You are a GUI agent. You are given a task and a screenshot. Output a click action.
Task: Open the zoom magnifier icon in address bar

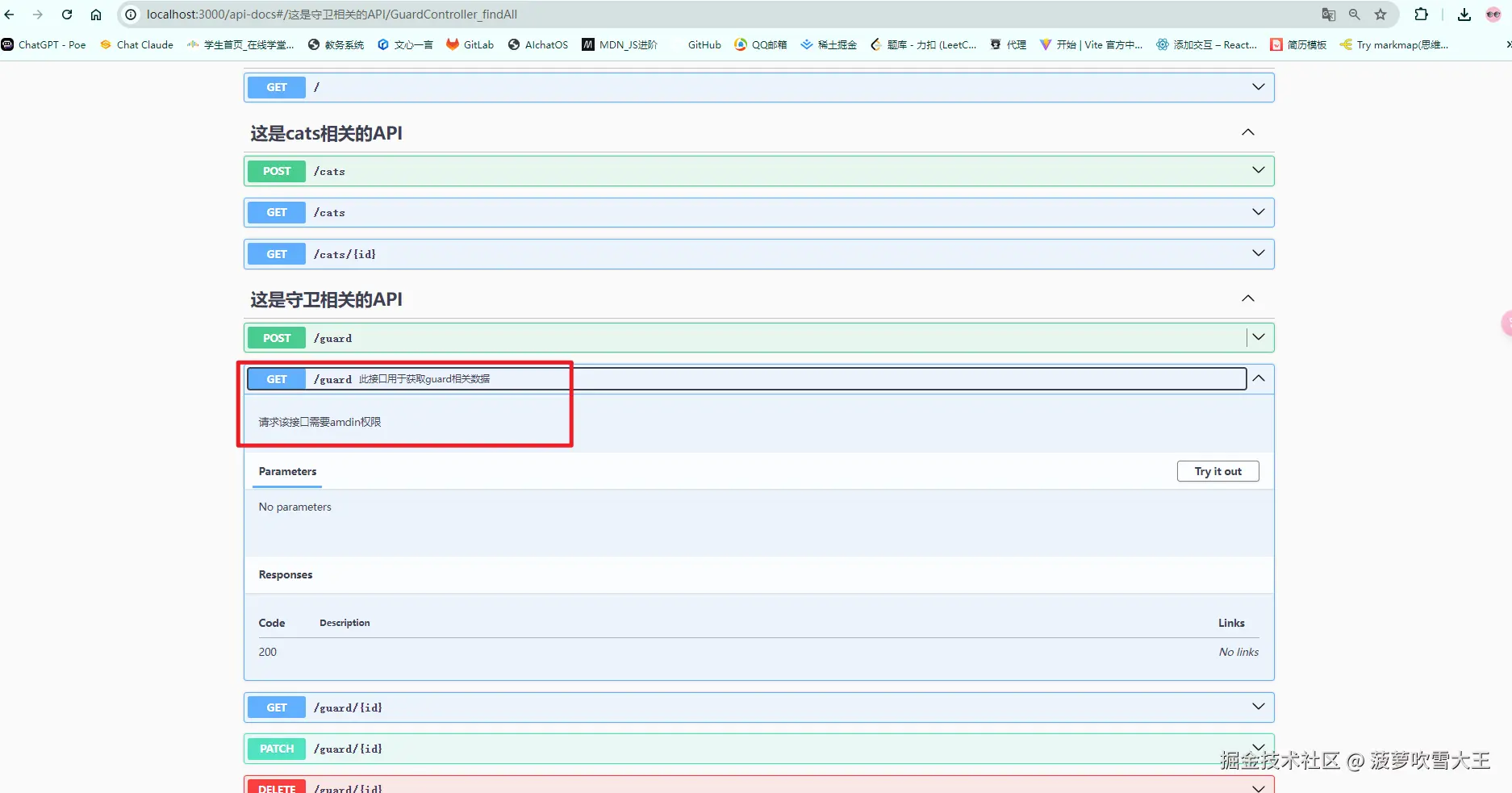coord(1354,15)
